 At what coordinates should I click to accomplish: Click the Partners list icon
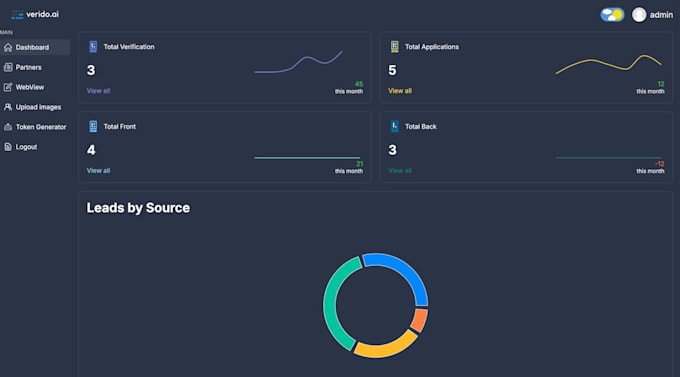pos(8,67)
